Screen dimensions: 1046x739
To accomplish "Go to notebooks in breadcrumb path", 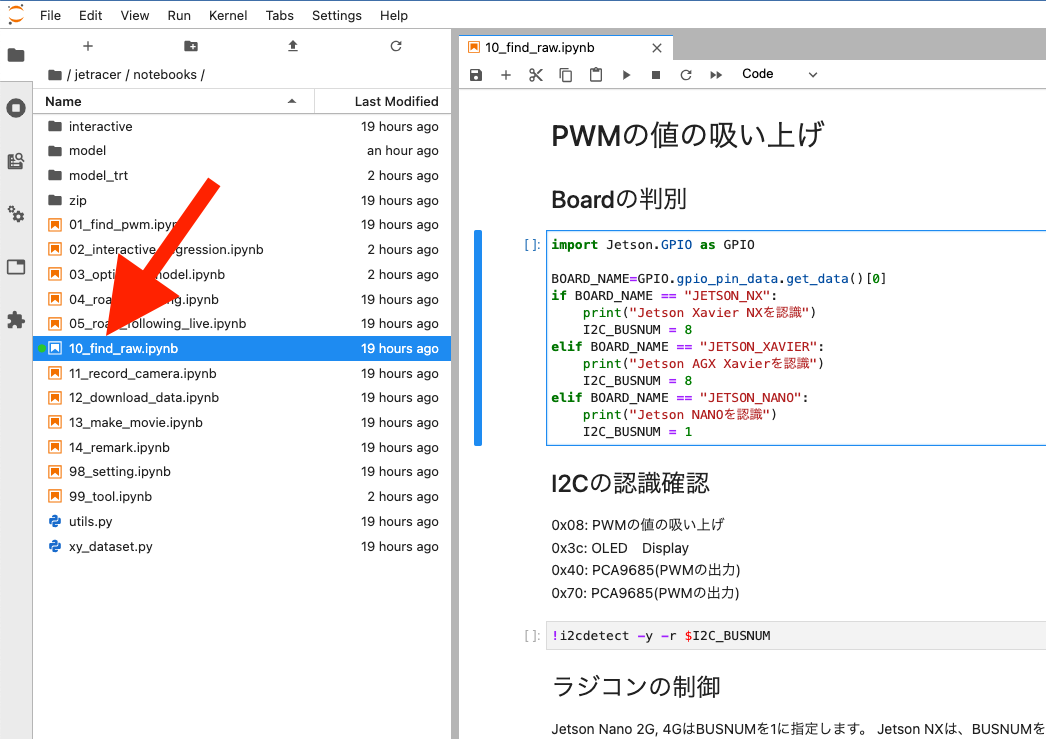I will (x=165, y=75).
